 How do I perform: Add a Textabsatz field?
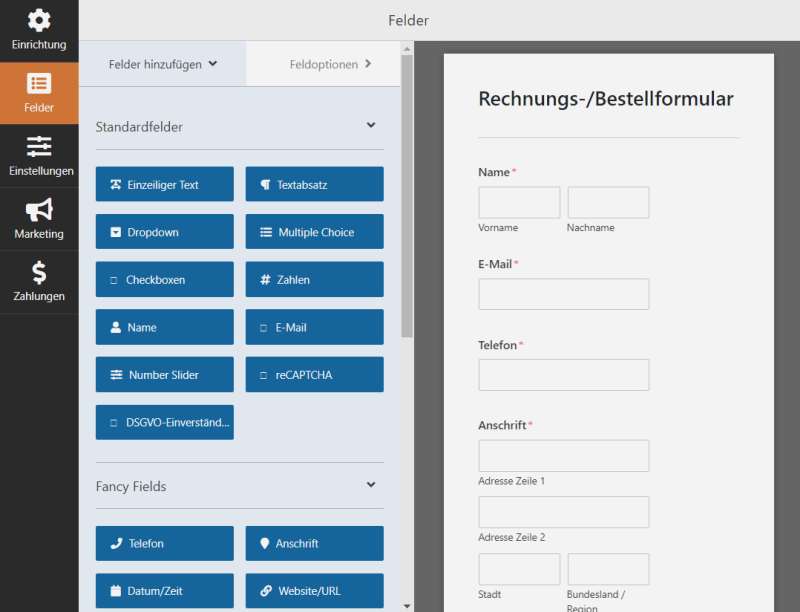(314, 184)
